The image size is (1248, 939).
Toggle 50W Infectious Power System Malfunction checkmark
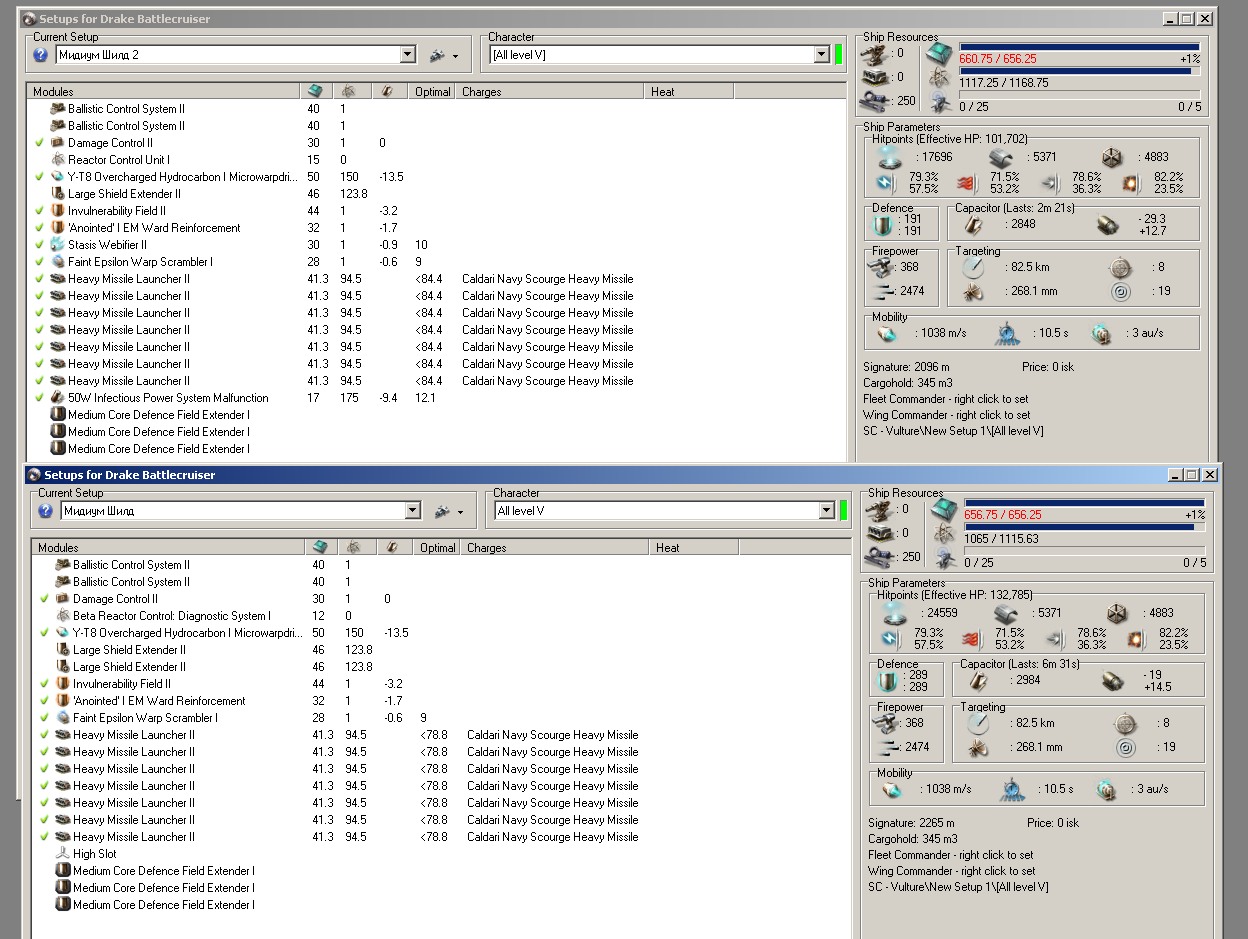40,398
